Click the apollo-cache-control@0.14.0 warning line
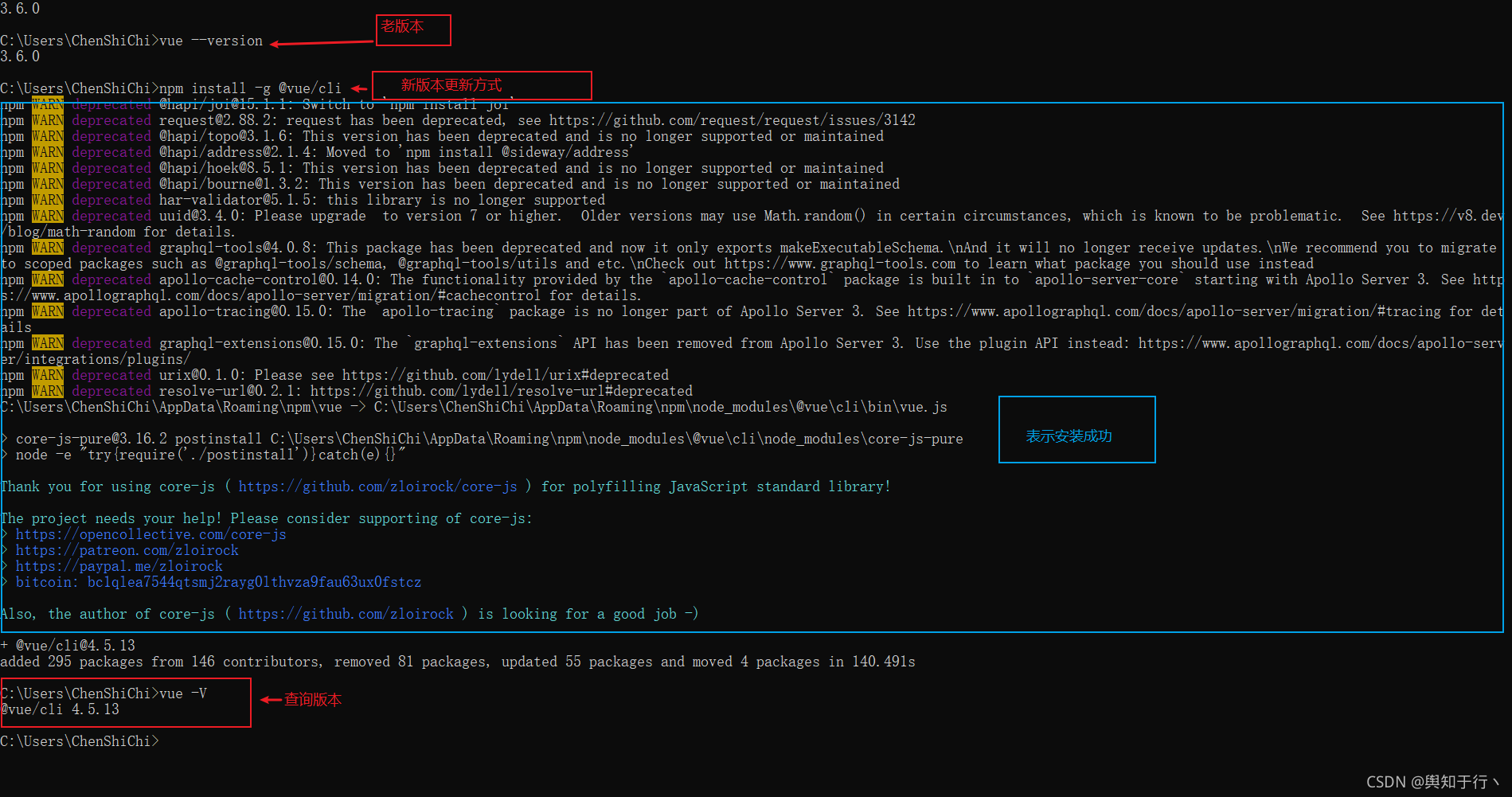The image size is (1512, 797). pyautogui.click(x=752, y=287)
